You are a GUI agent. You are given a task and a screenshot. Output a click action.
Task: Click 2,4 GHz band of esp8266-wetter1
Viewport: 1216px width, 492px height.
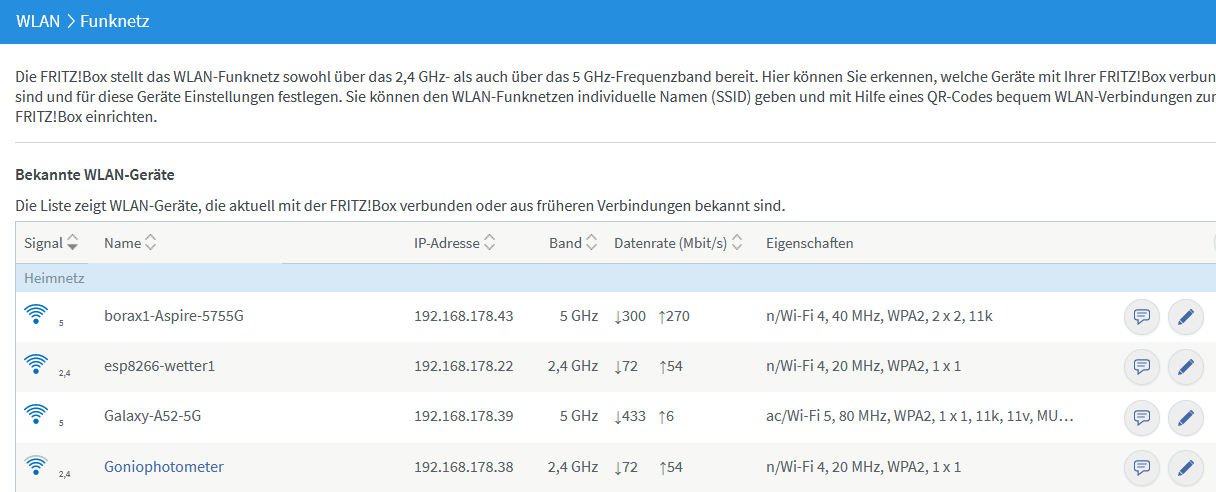click(x=573, y=367)
